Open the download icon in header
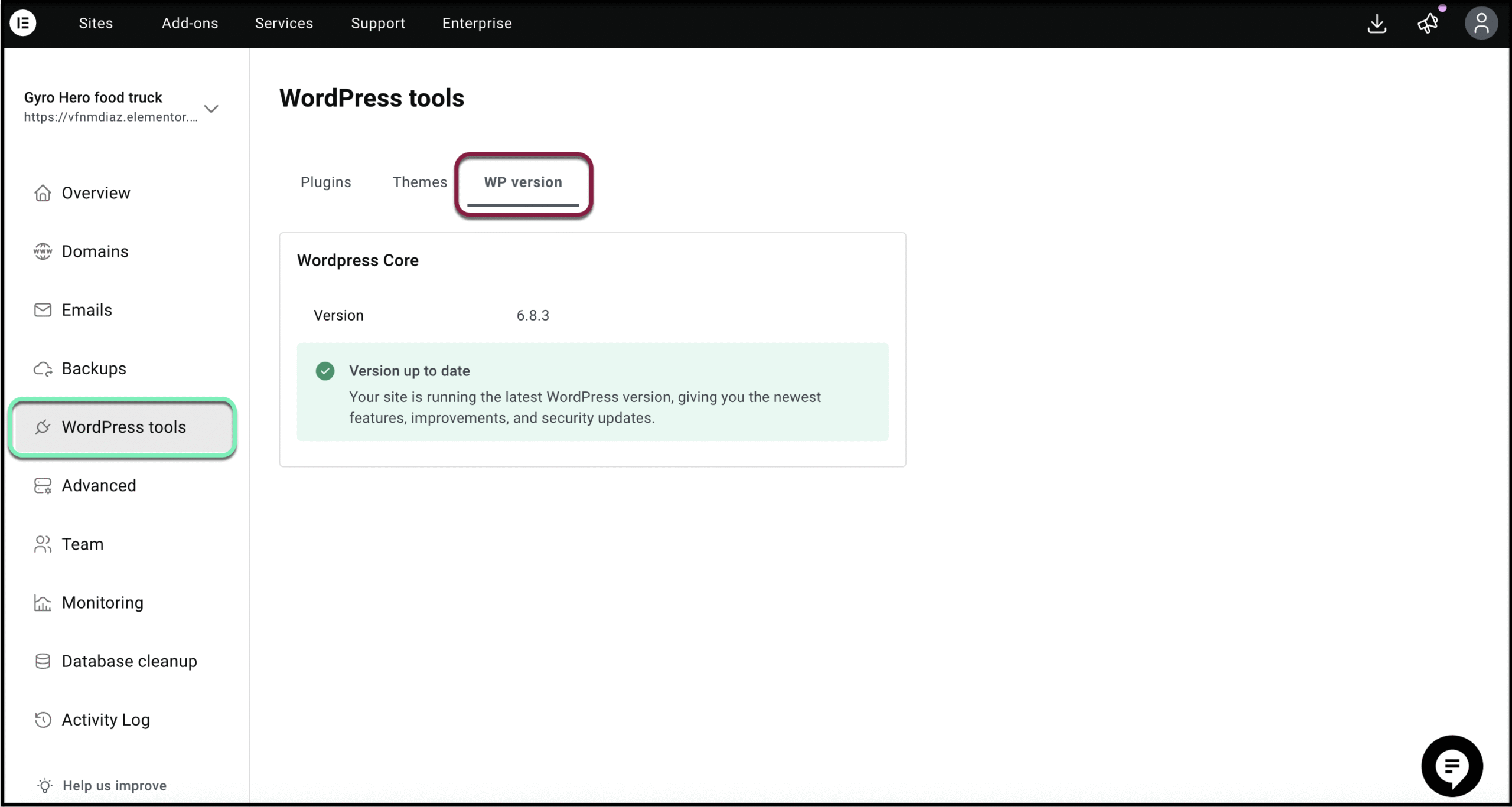The height and width of the screenshot is (807, 1512). 1377,24
